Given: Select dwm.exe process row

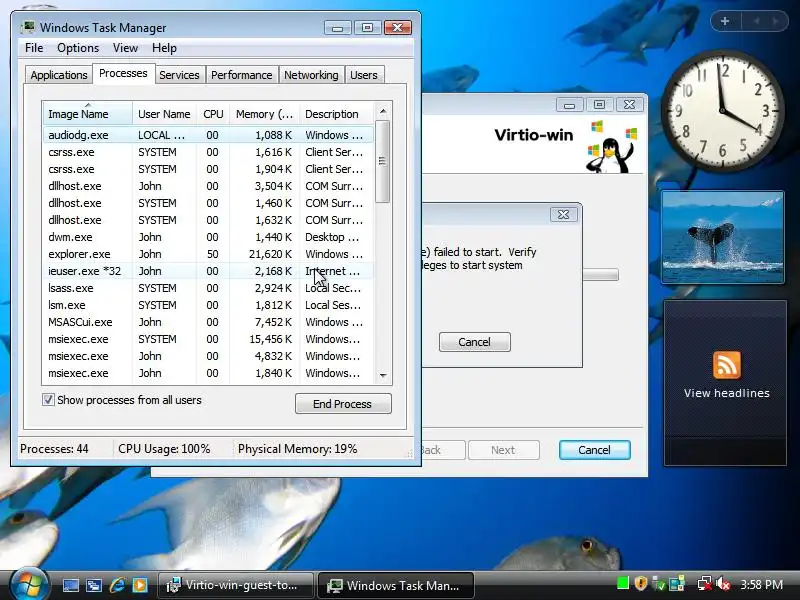Looking at the screenshot, I should 208,237.
